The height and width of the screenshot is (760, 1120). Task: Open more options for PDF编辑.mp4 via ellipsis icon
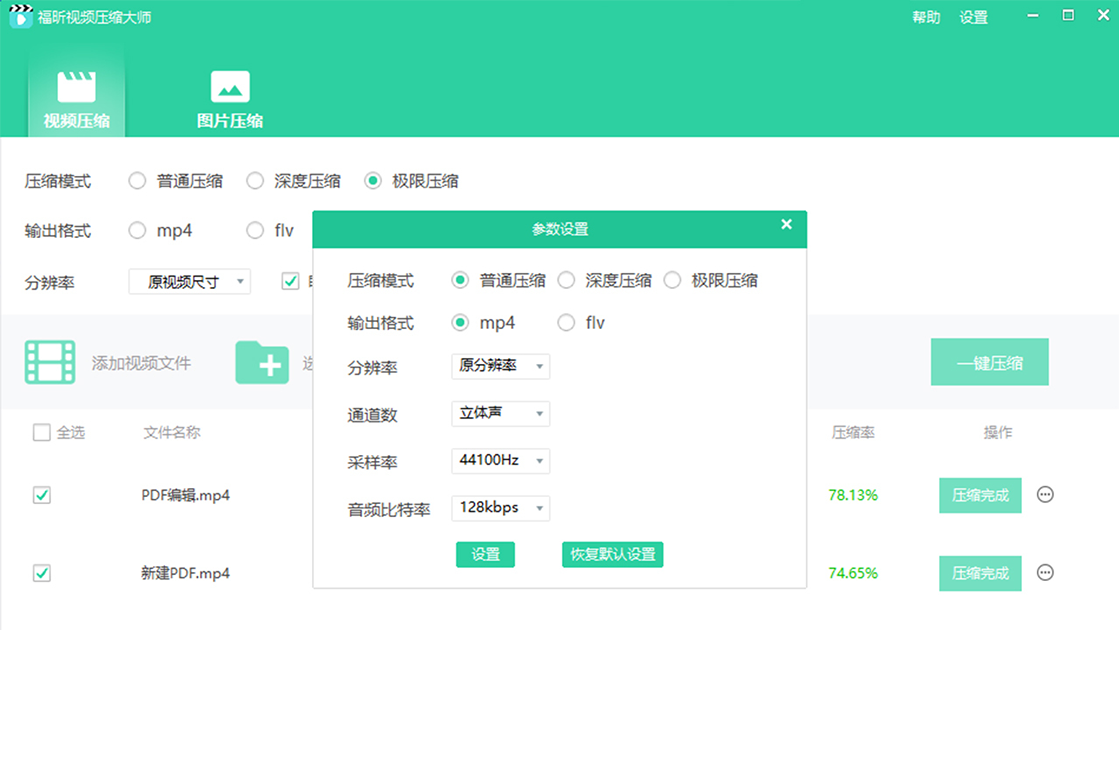click(1044, 495)
